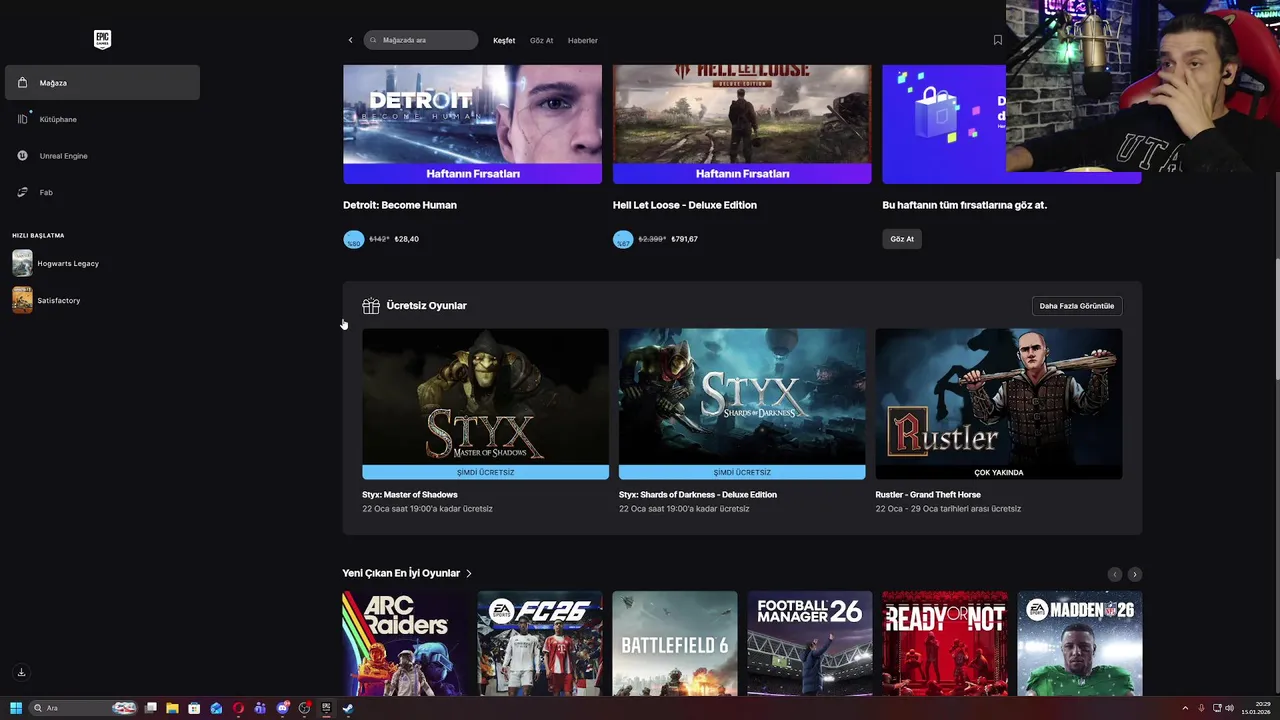The width and height of the screenshot is (1280, 720).
Task: Open Microsoft Store from the taskbar
Action: pos(194,708)
